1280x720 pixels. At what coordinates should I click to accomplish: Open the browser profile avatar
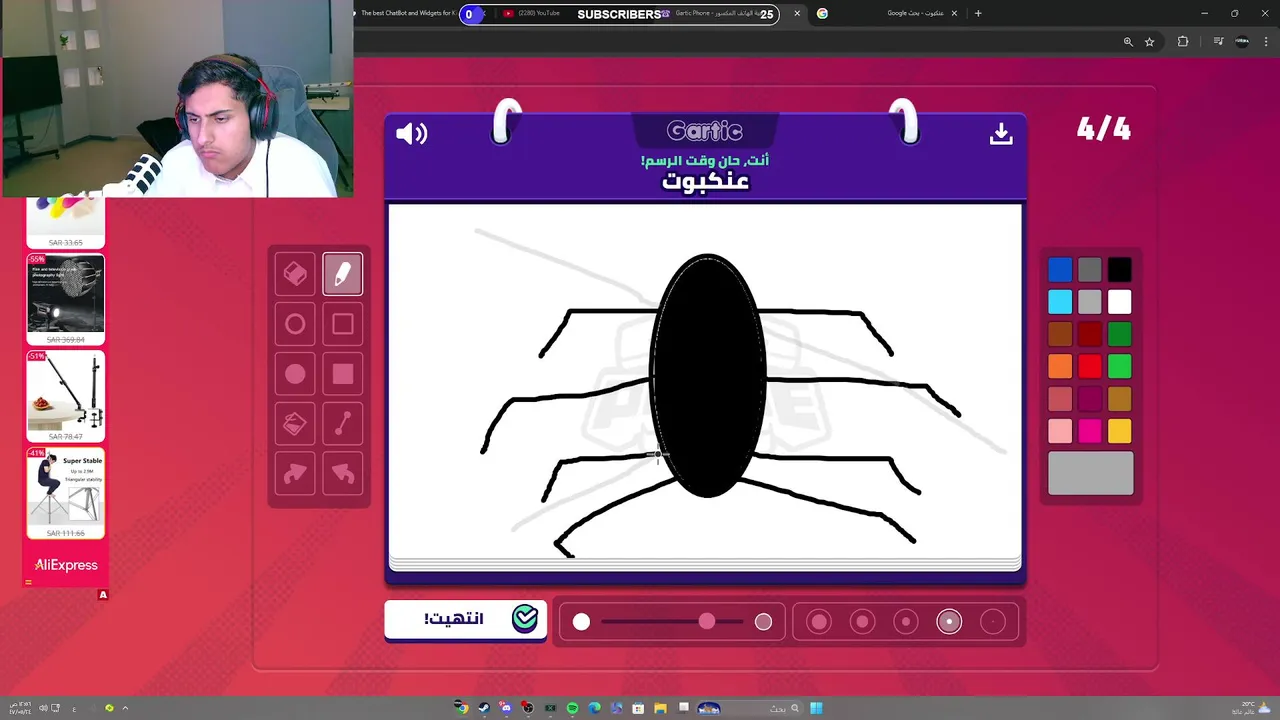(1242, 42)
